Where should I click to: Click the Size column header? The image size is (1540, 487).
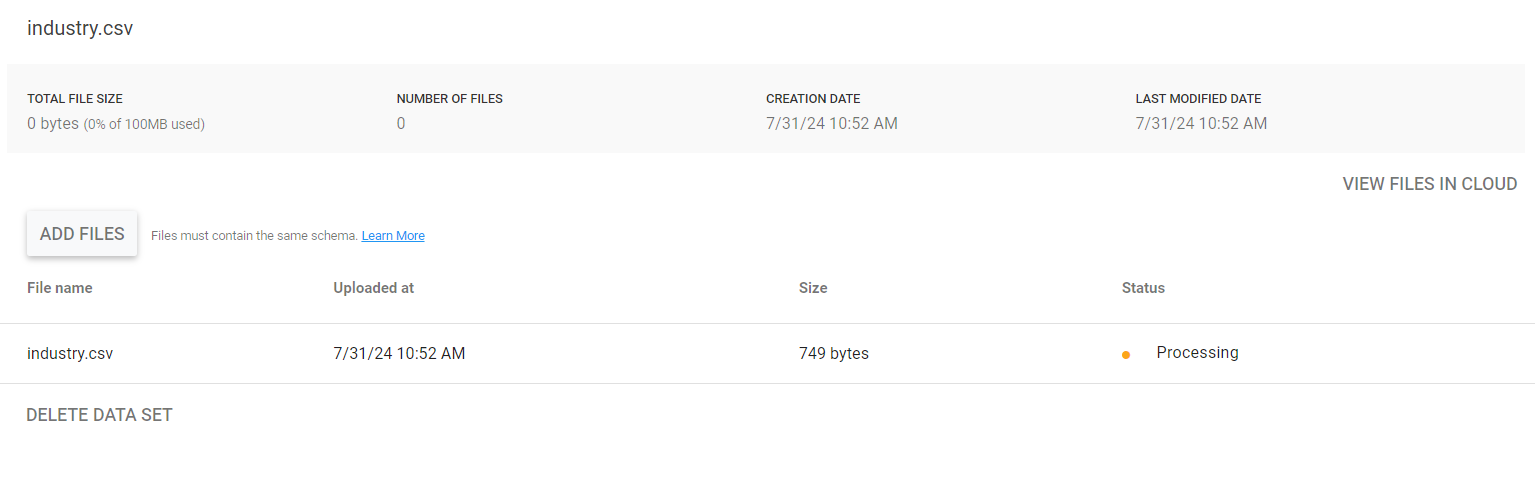coord(813,288)
